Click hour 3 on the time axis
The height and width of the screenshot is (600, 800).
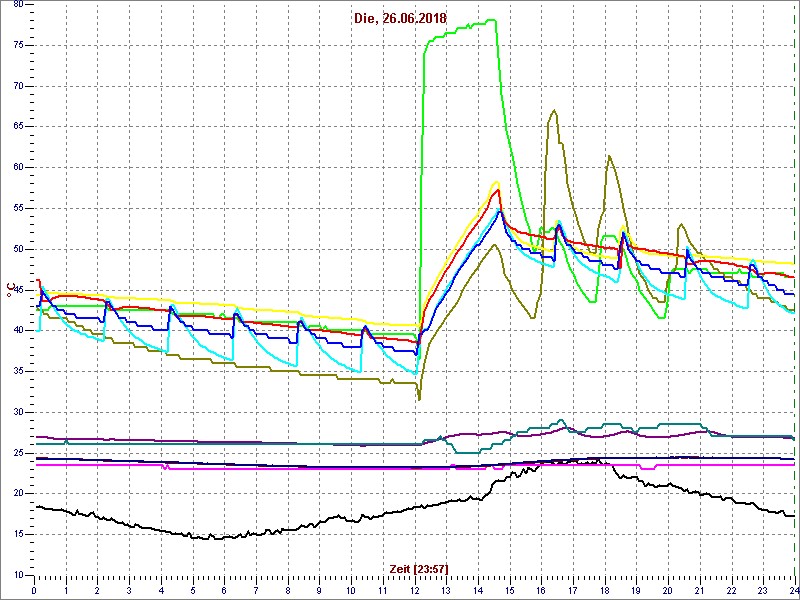129,590
